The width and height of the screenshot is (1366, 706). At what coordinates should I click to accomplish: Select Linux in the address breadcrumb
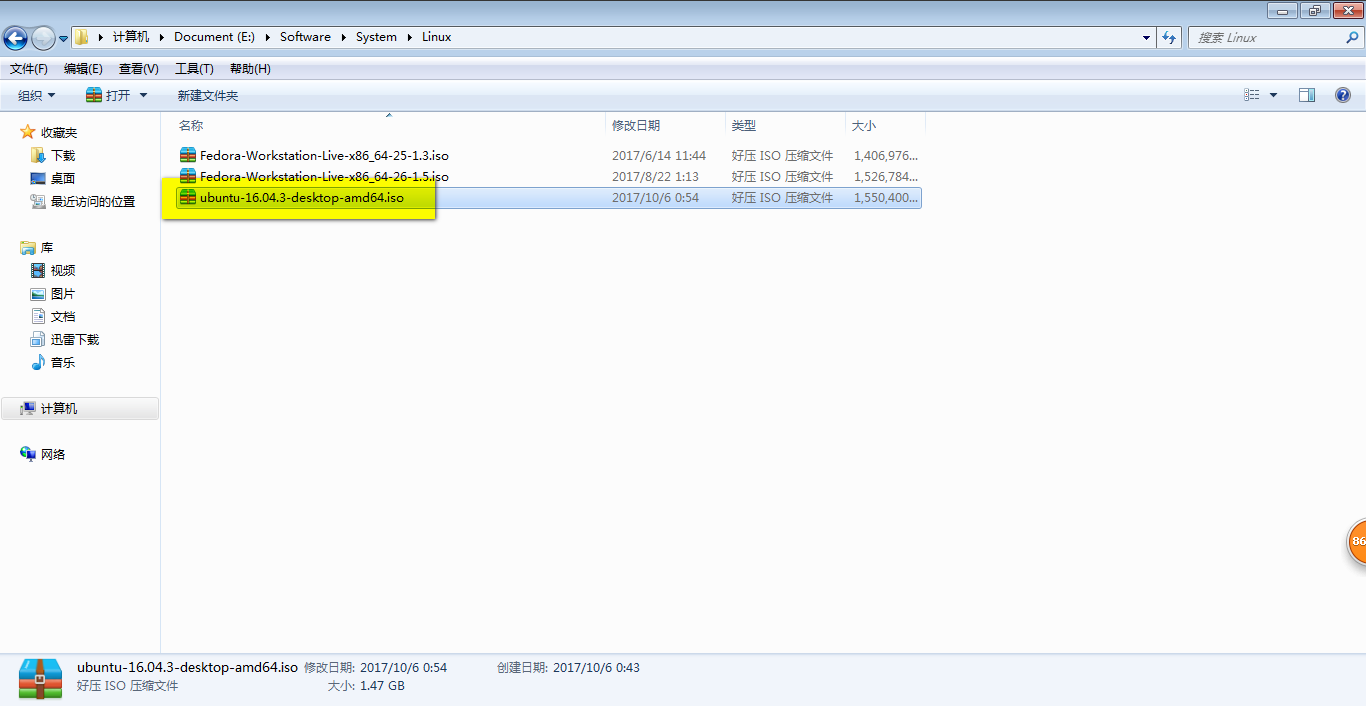[x=436, y=37]
